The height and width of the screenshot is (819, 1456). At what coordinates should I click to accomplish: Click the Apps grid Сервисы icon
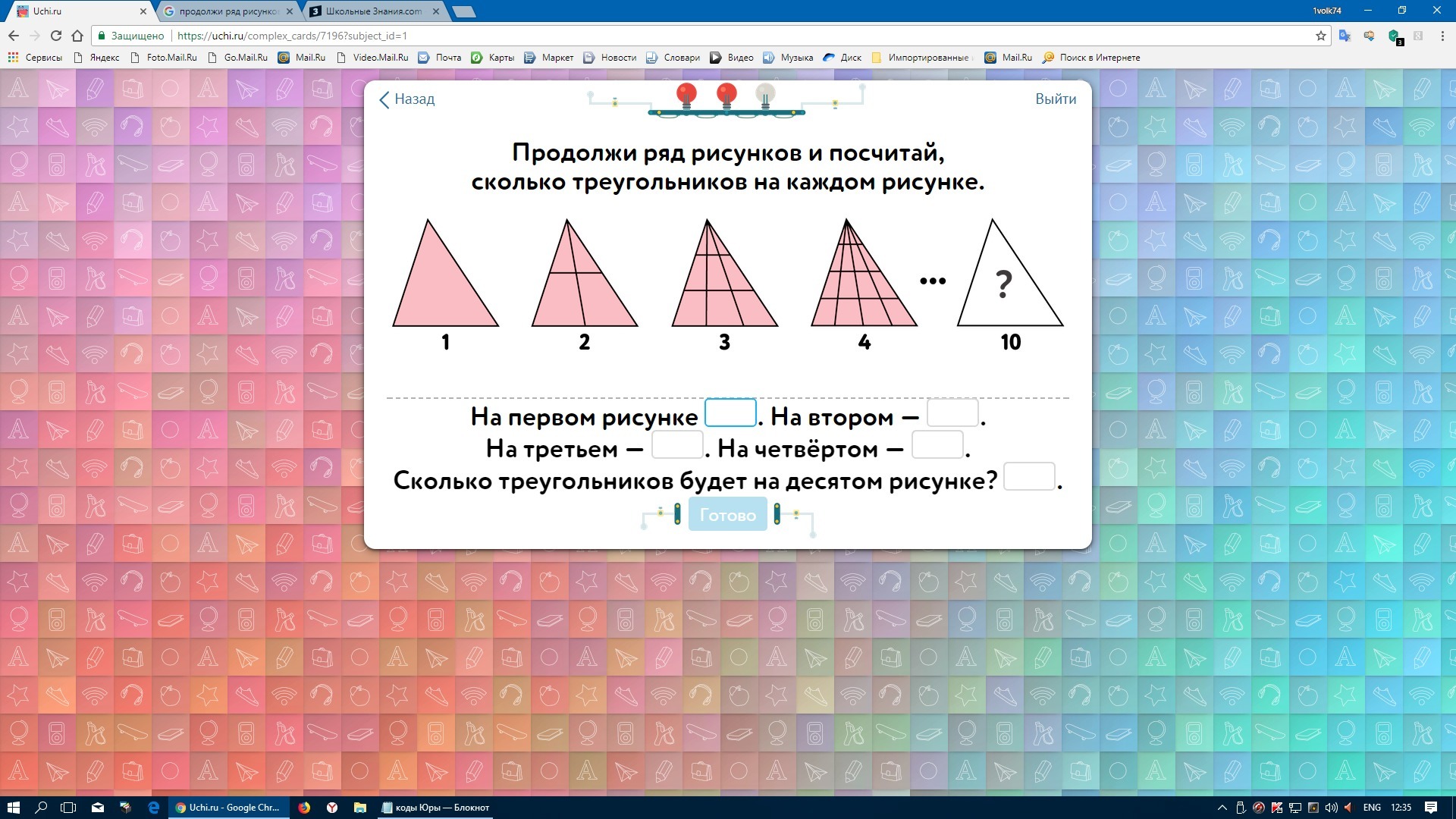coord(13,58)
